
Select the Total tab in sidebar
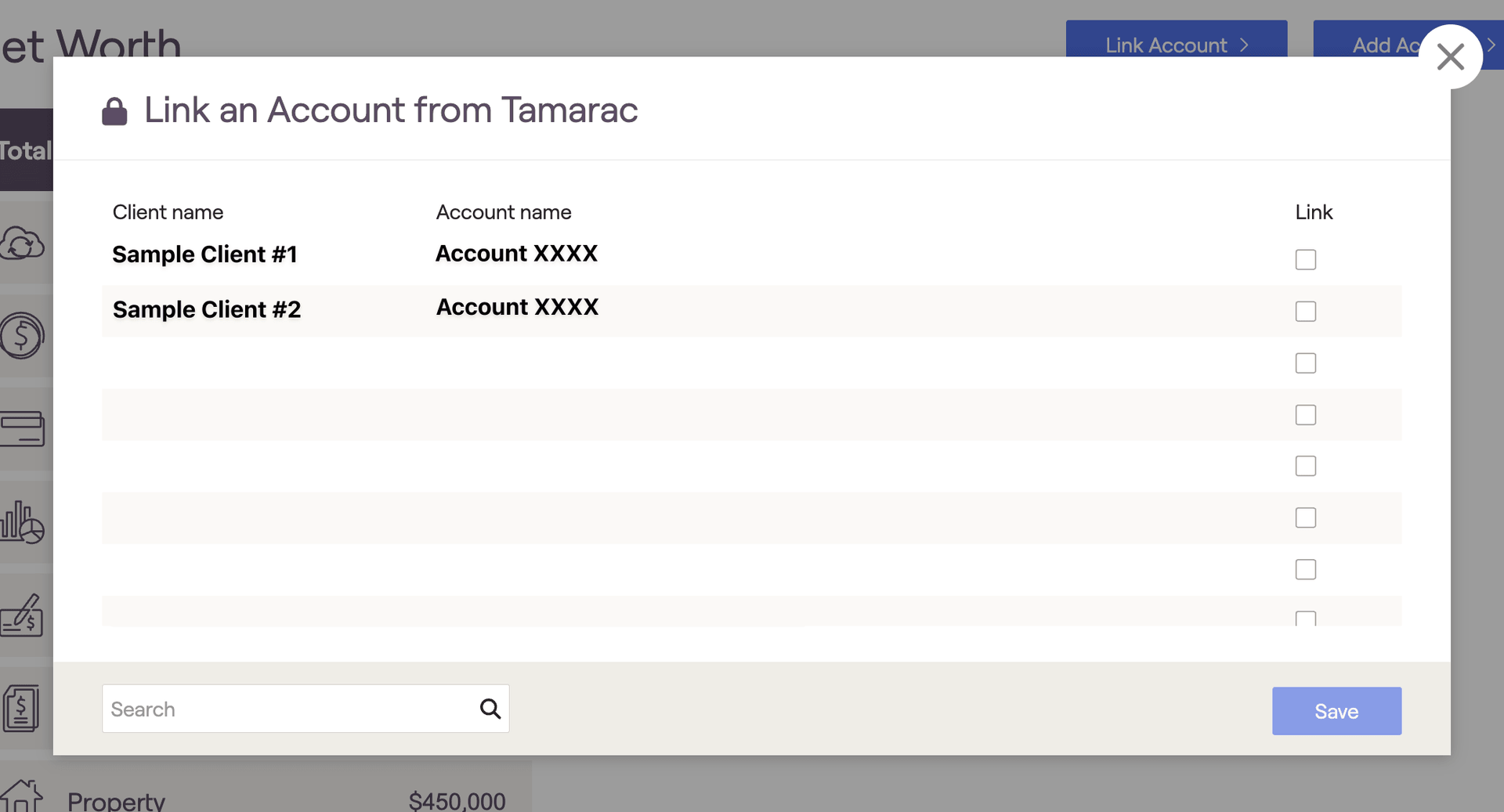click(26, 150)
